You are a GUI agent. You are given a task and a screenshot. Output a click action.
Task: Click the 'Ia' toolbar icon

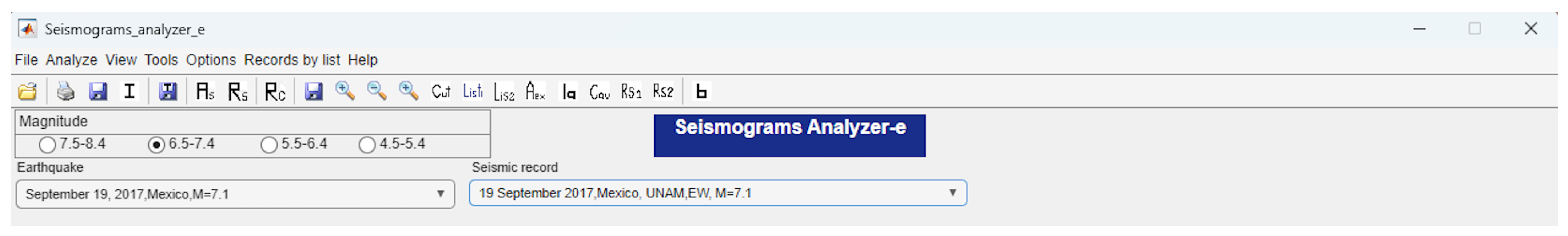(569, 92)
